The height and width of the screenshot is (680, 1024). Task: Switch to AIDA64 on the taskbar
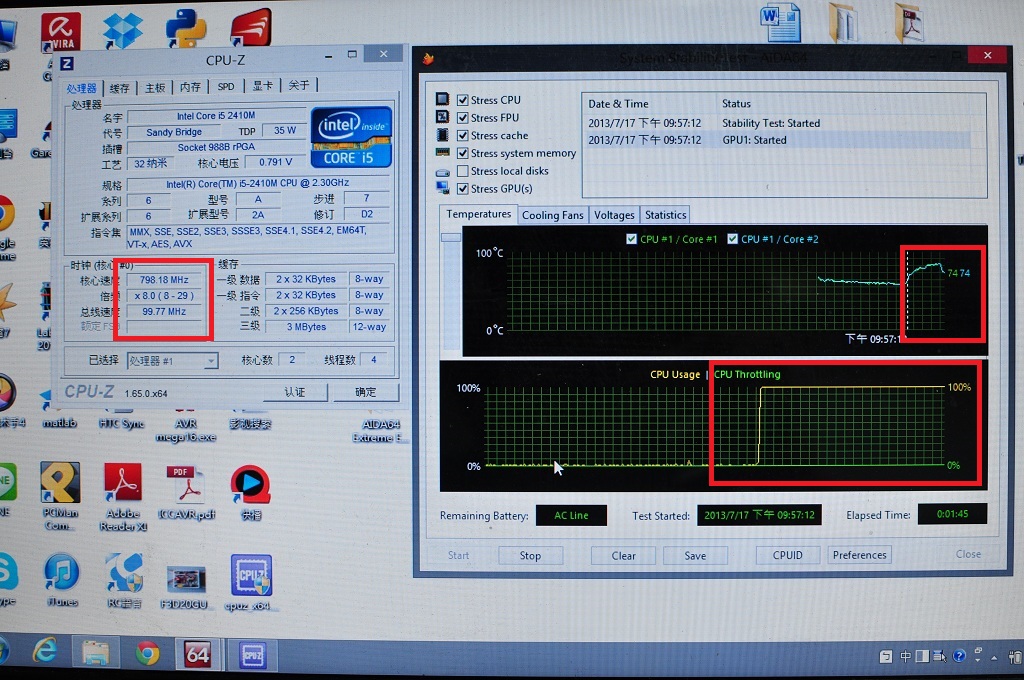tap(197, 653)
